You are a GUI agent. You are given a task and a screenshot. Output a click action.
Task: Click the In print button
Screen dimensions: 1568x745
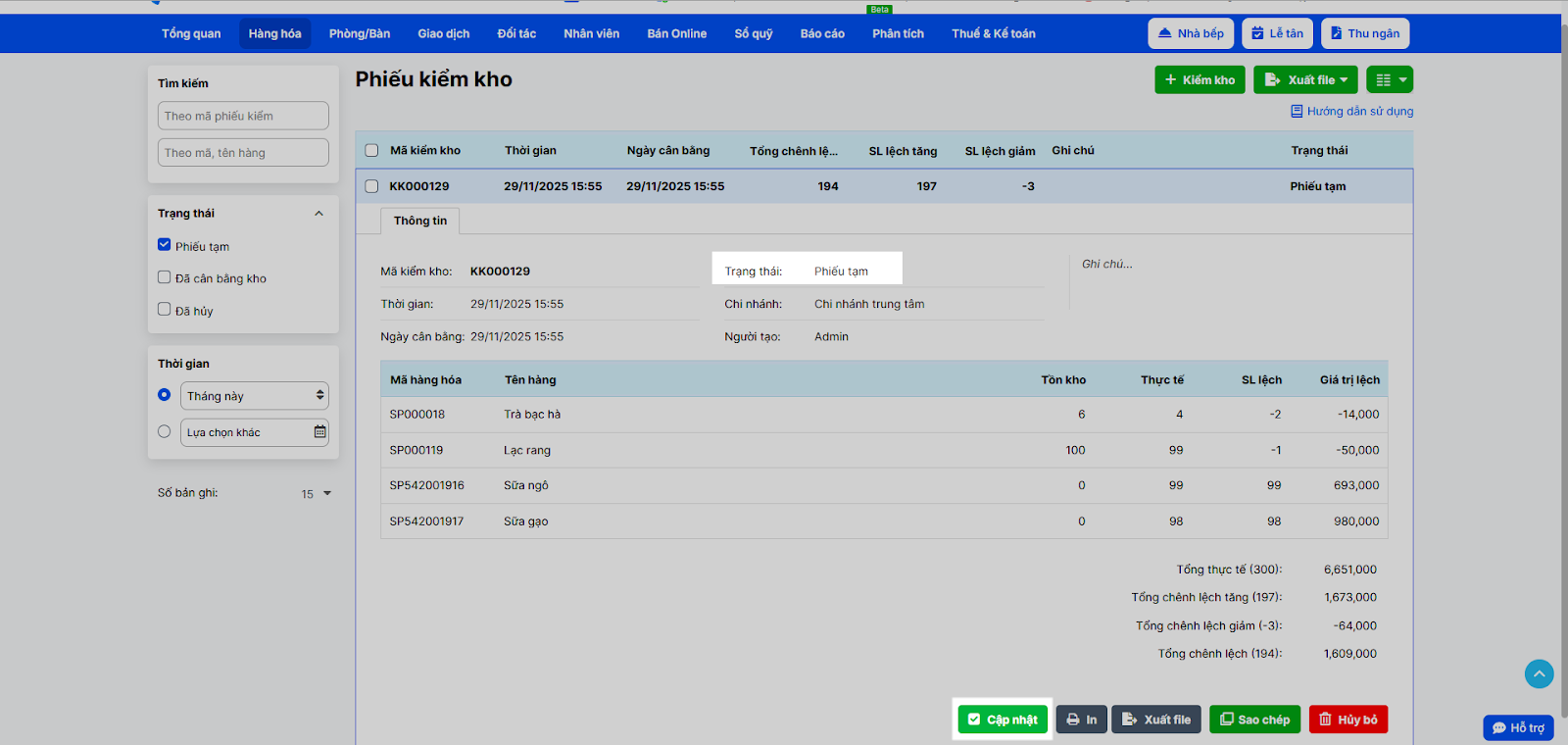pos(1082,720)
